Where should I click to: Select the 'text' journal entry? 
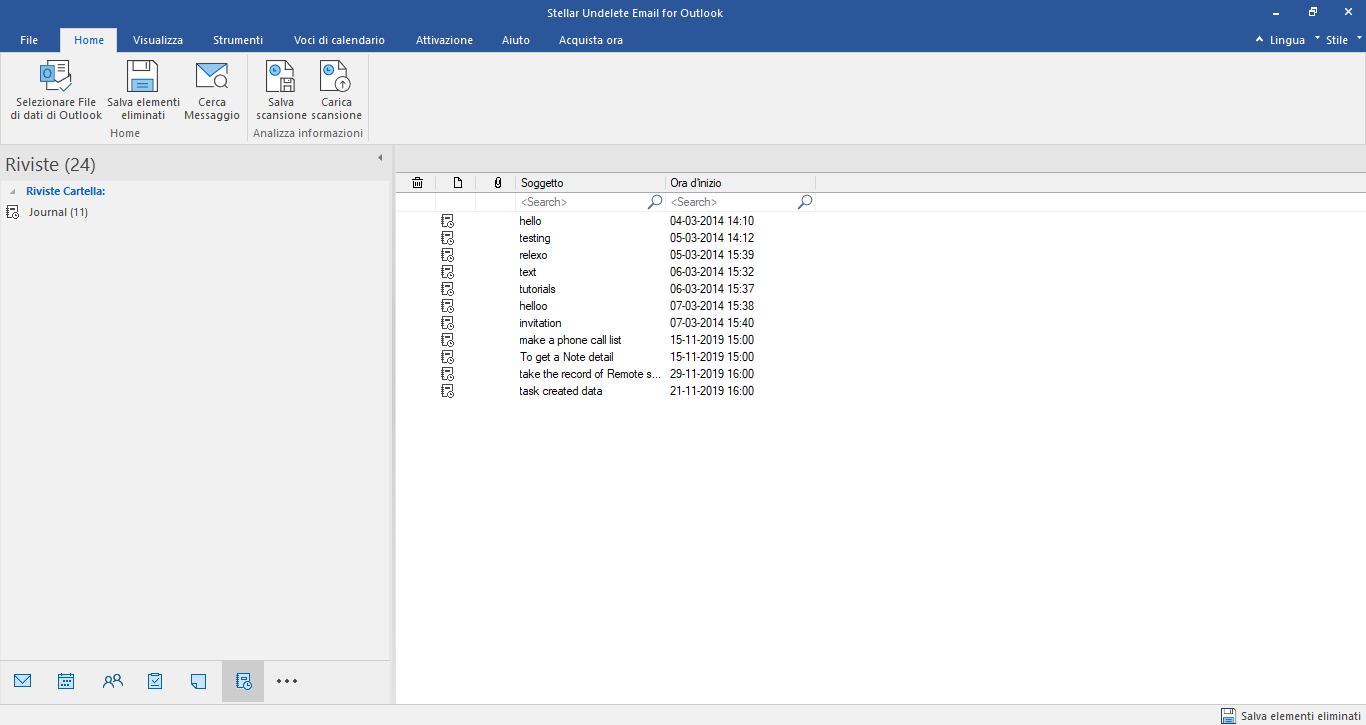[528, 272]
